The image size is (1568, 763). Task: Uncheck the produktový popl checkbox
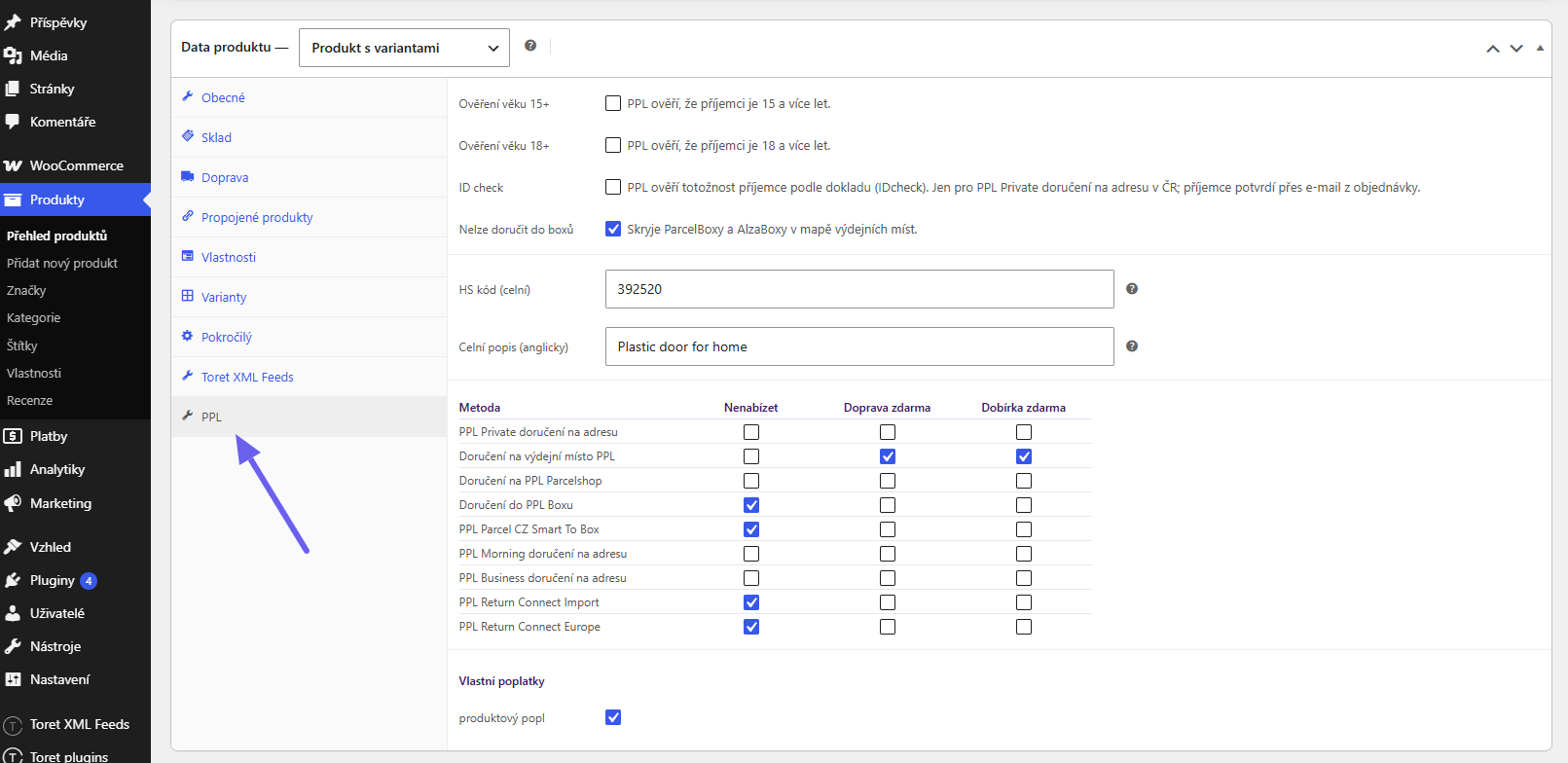point(613,717)
